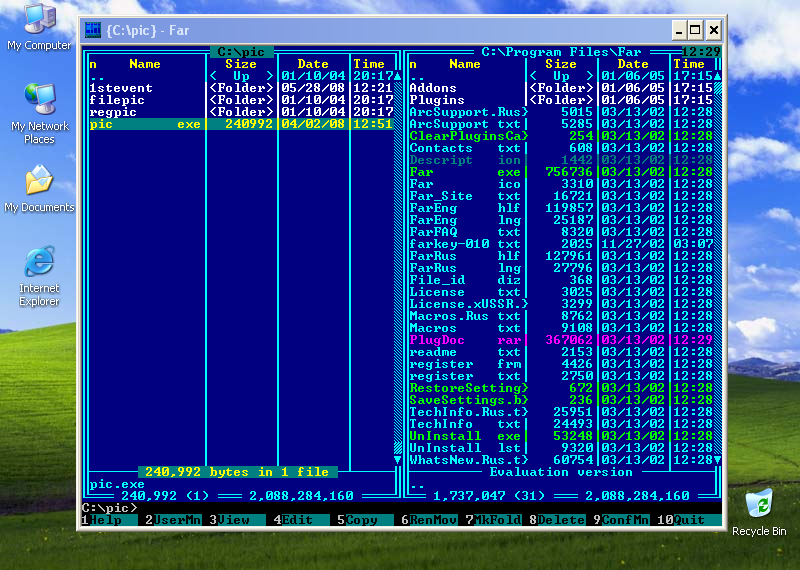Select readme txt file

pos(561,352)
